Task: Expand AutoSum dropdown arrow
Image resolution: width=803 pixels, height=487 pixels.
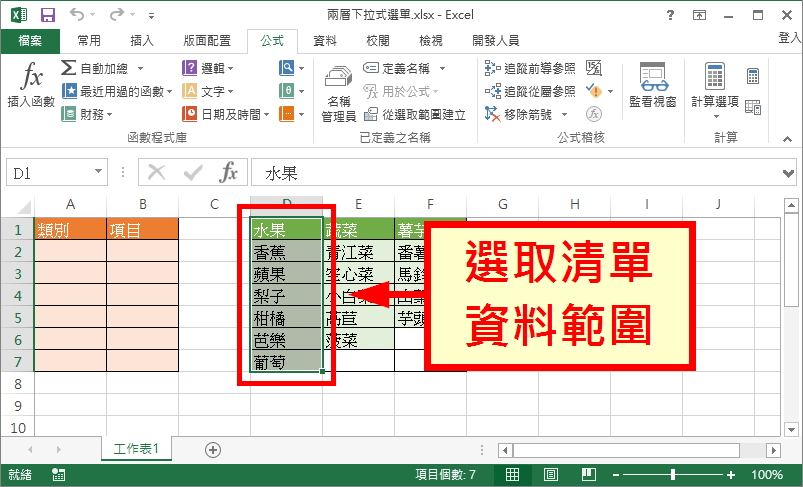Action: [140, 68]
